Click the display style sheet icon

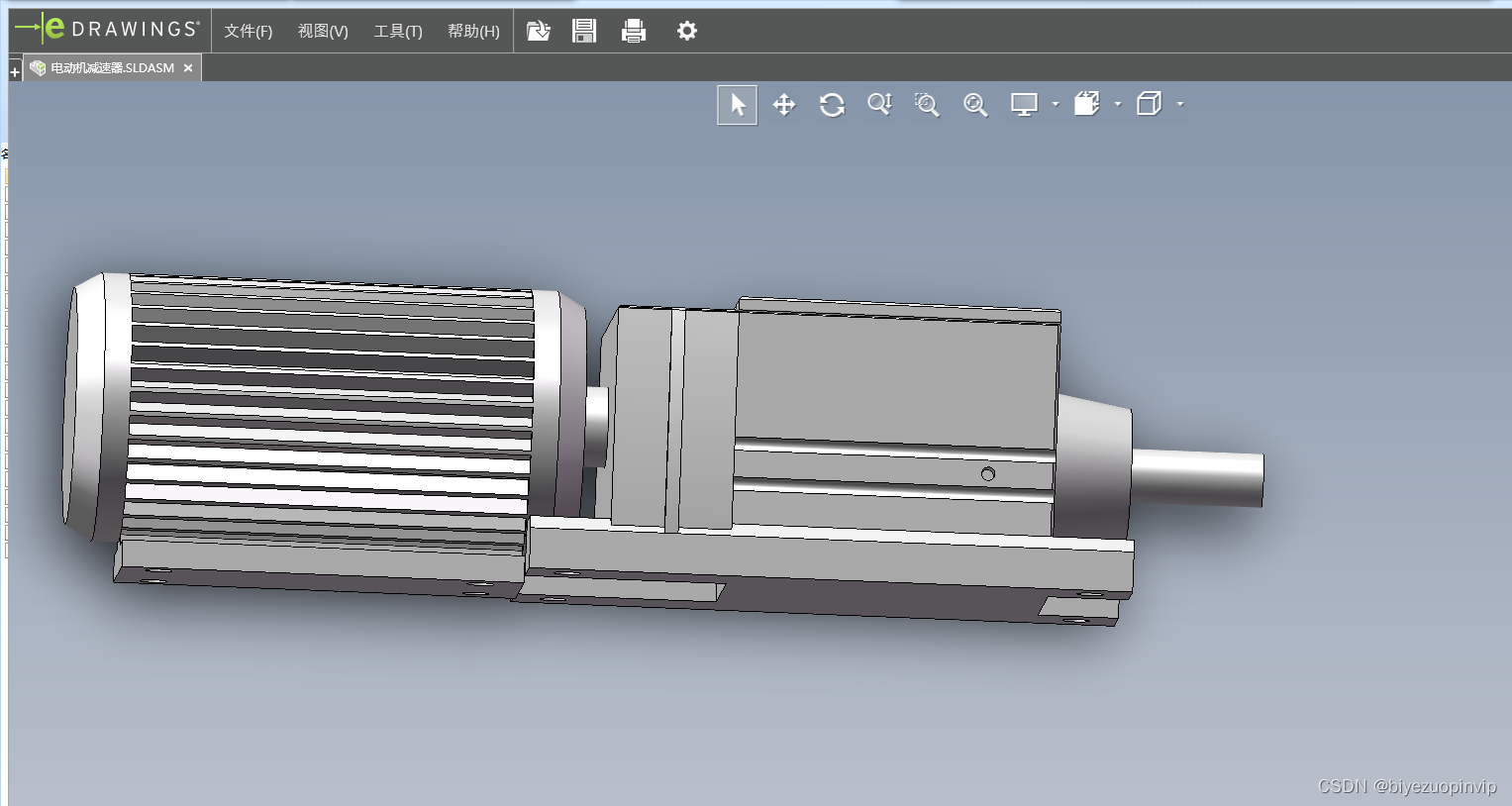click(1087, 104)
